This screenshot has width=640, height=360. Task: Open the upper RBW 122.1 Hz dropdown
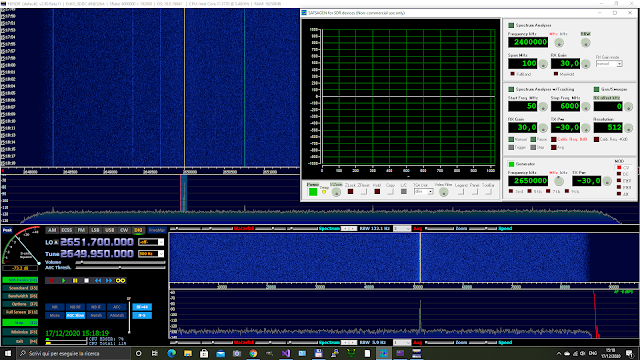click(402, 229)
